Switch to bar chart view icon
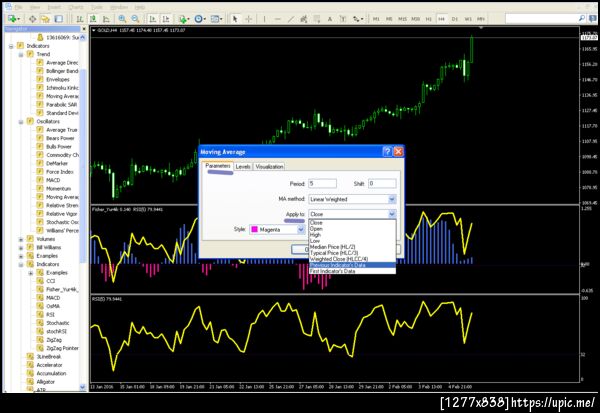This screenshot has height=413, width=600. click(79, 19)
